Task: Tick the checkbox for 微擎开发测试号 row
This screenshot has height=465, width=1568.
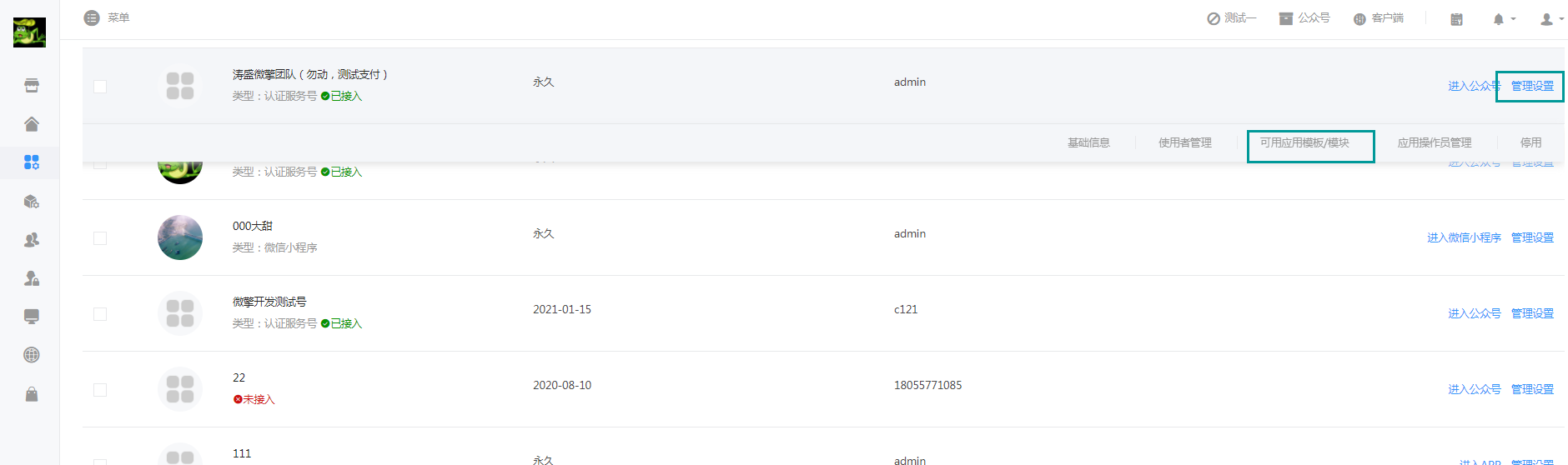Action: tap(100, 314)
